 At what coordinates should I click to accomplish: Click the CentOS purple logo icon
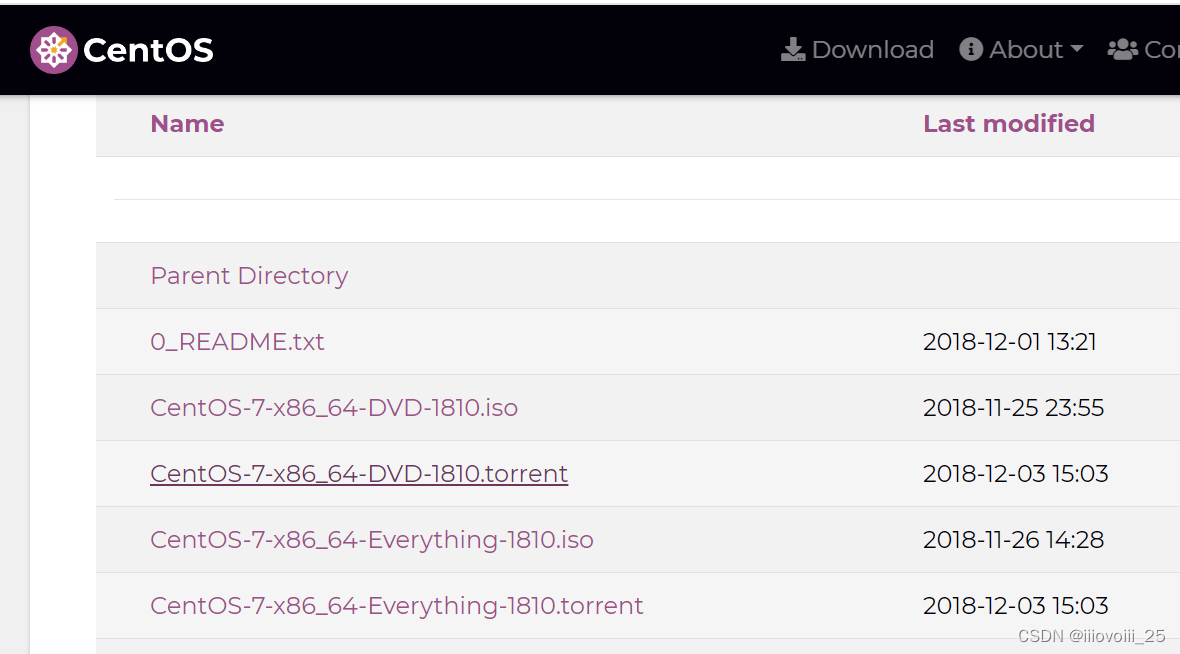[x=53, y=50]
